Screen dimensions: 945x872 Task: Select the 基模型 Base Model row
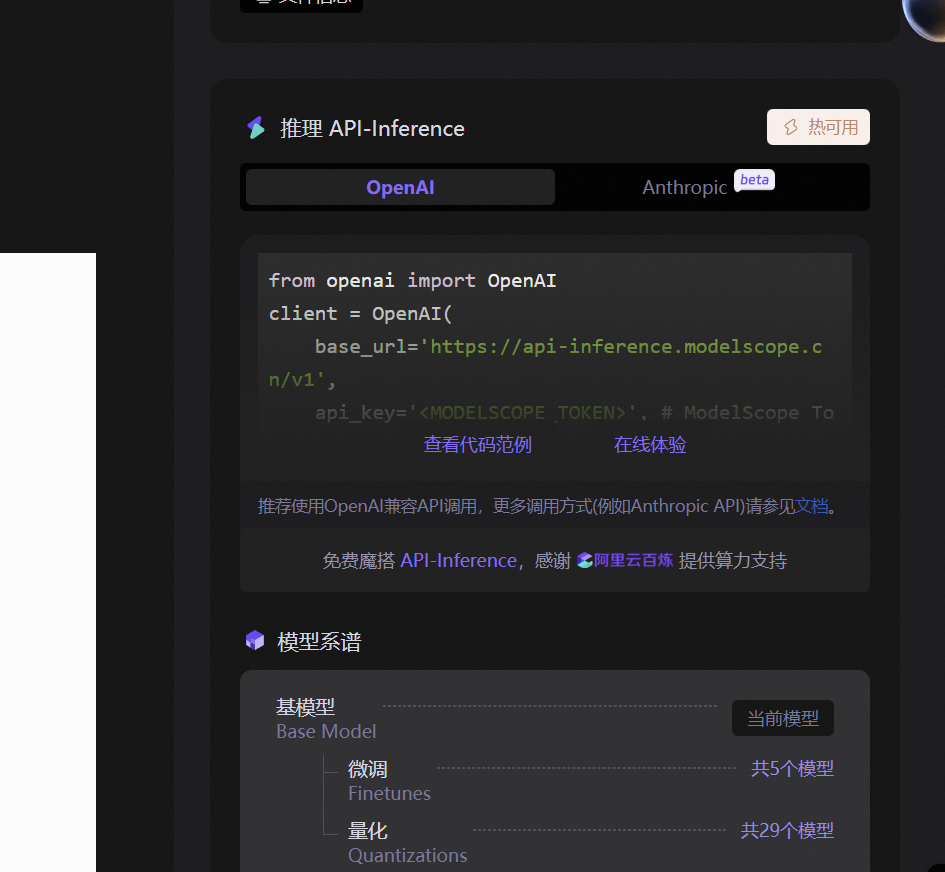(554, 718)
